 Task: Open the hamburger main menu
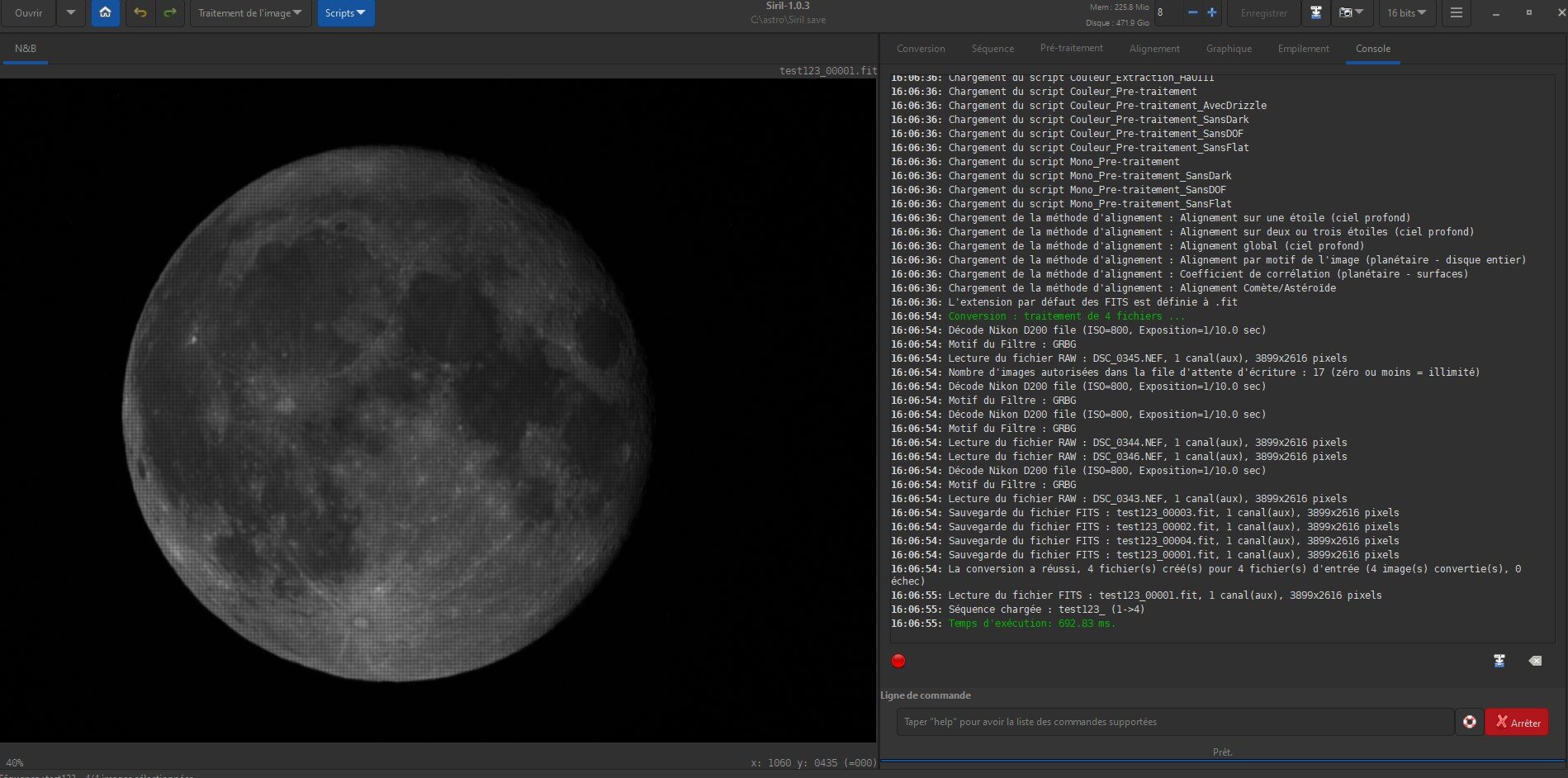click(1457, 13)
